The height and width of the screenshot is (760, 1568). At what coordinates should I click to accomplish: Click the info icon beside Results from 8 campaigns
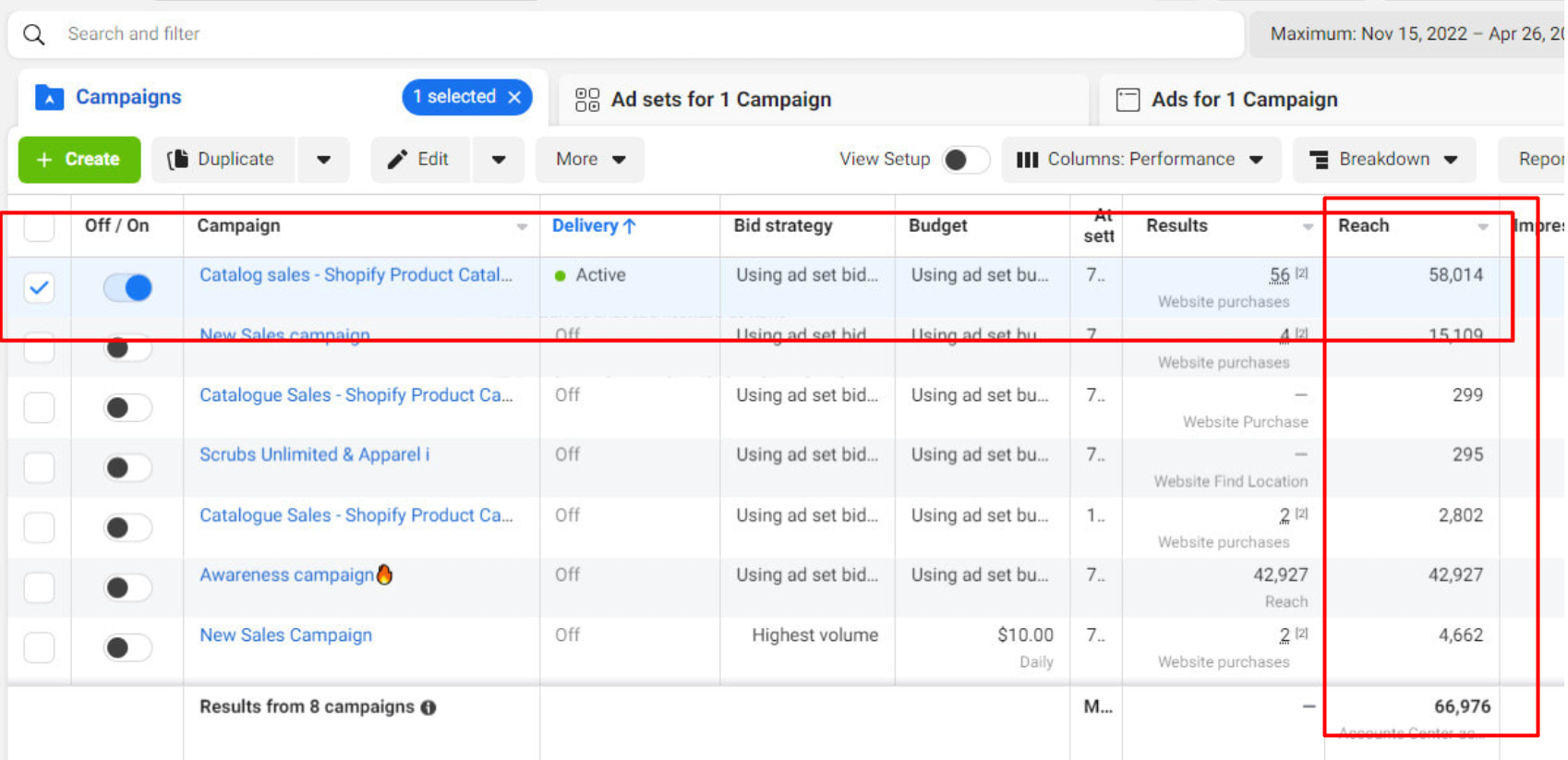click(428, 707)
